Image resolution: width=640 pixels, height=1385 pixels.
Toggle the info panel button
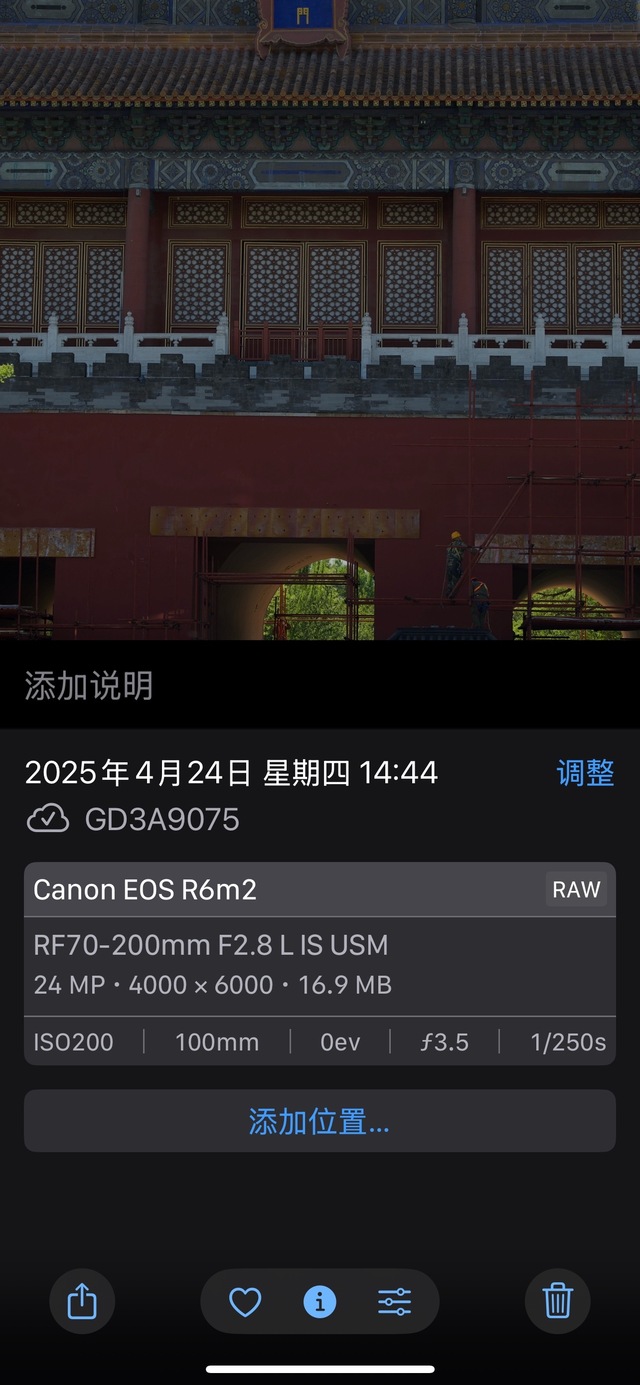320,1301
